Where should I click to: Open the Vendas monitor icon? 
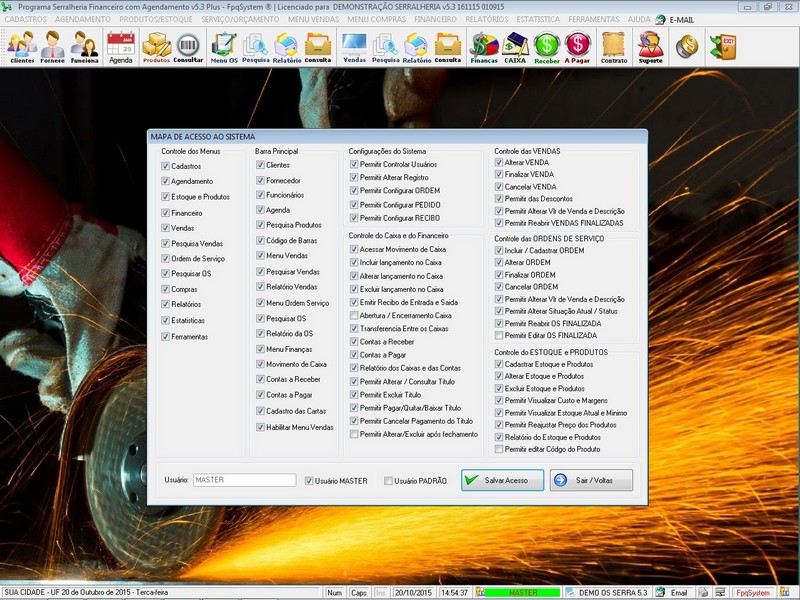354,46
